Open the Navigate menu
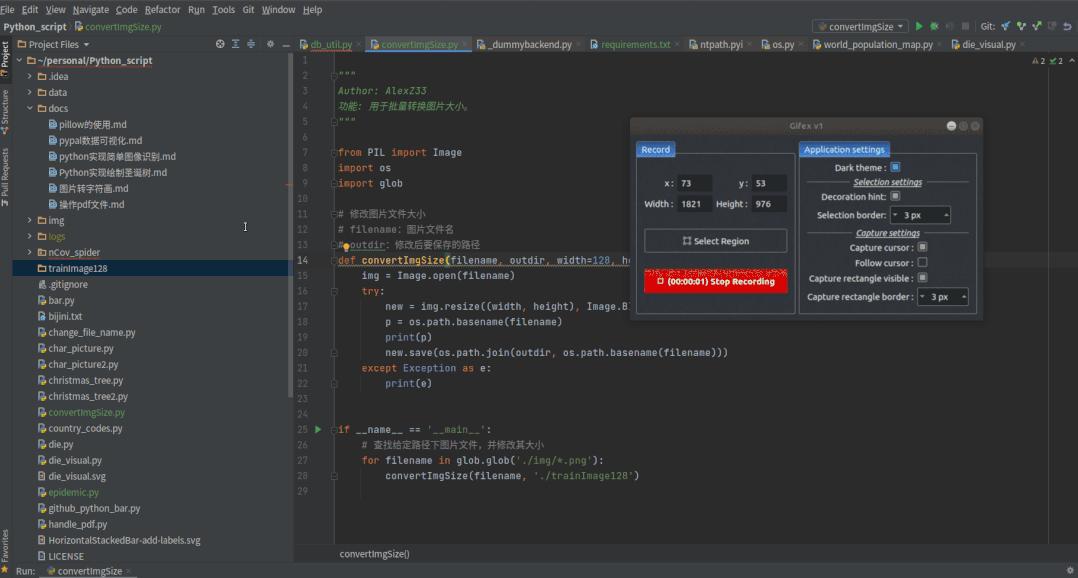The width and height of the screenshot is (1078, 578). (x=91, y=10)
